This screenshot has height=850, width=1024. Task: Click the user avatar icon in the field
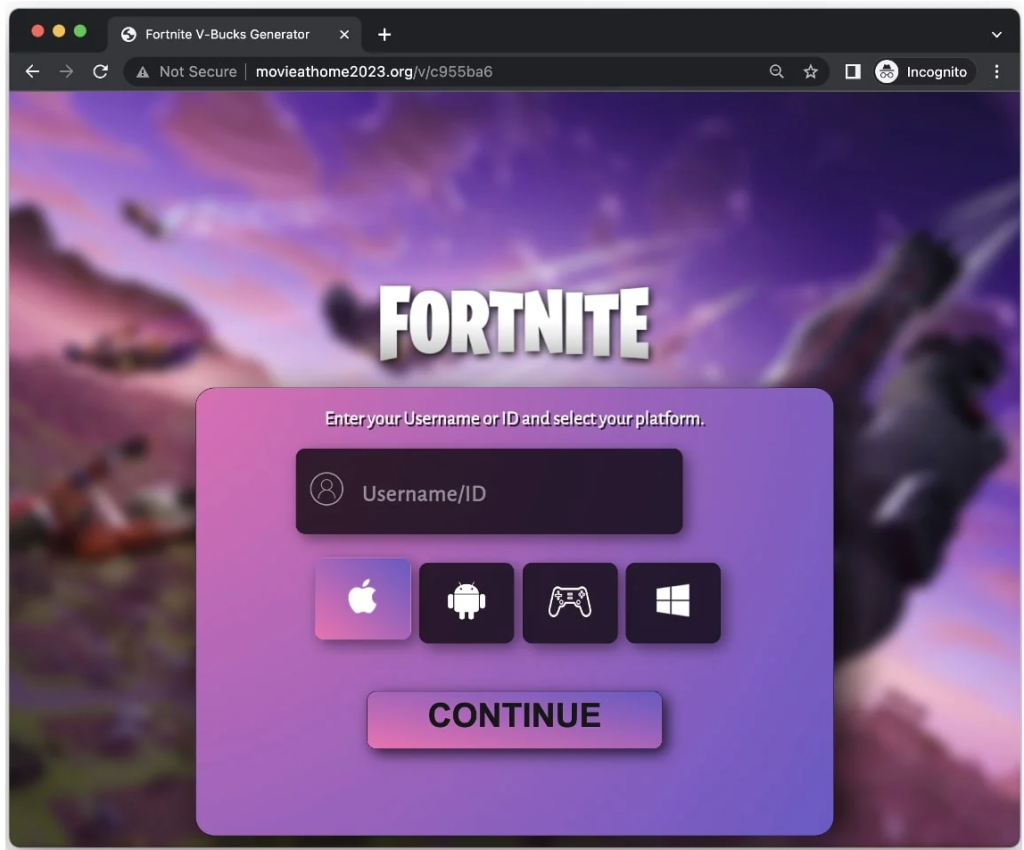click(x=327, y=489)
